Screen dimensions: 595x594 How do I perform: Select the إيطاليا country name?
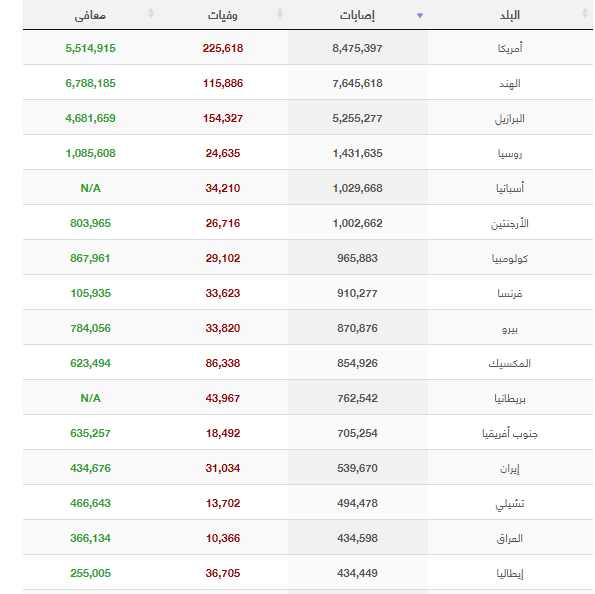pyautogui.click(x=510, y=573)
